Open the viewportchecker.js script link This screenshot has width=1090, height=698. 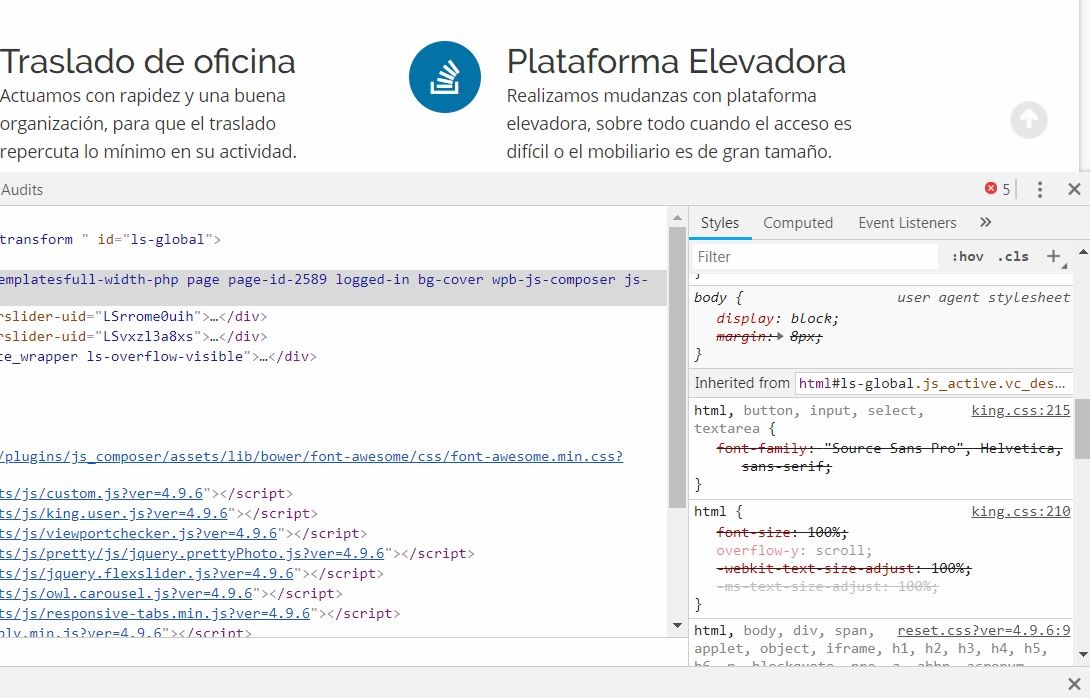[x=139, y=533]
